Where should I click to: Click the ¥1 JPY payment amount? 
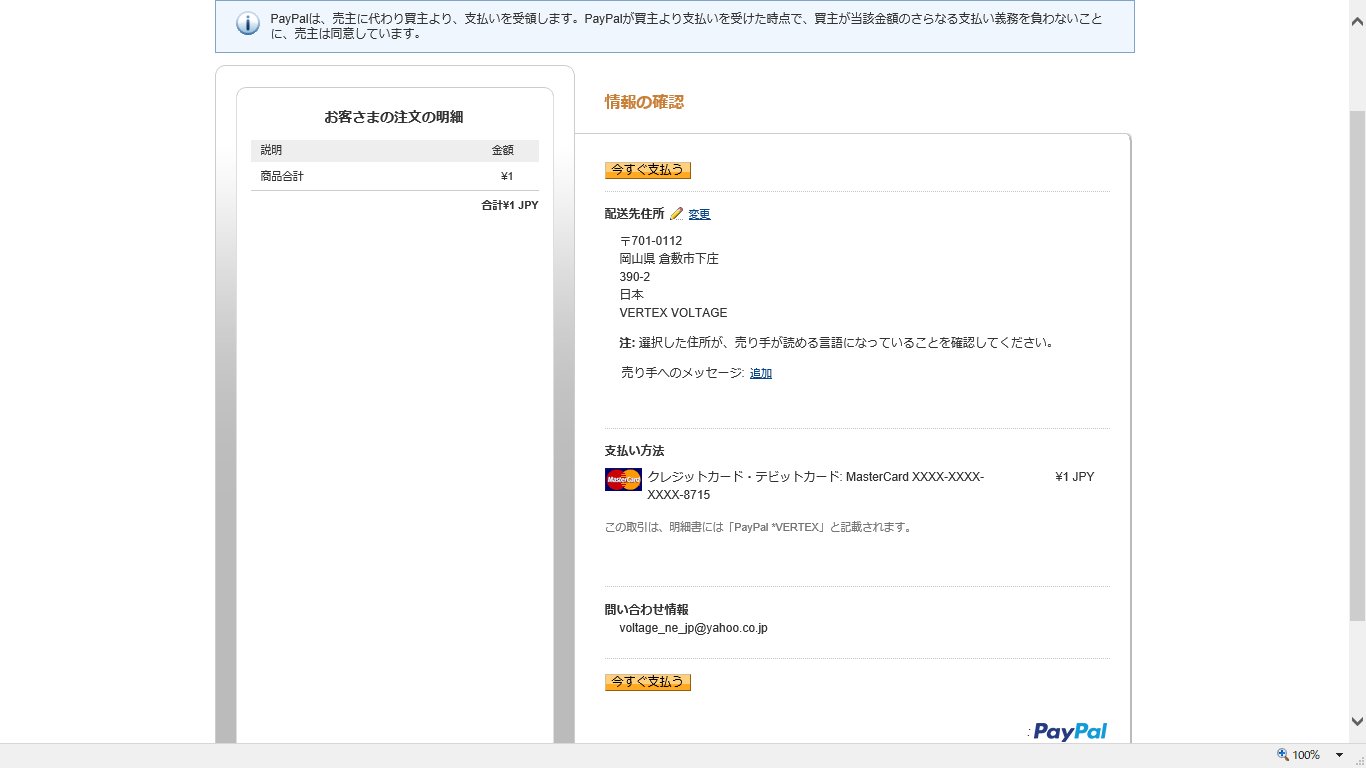click(1074, 477)
